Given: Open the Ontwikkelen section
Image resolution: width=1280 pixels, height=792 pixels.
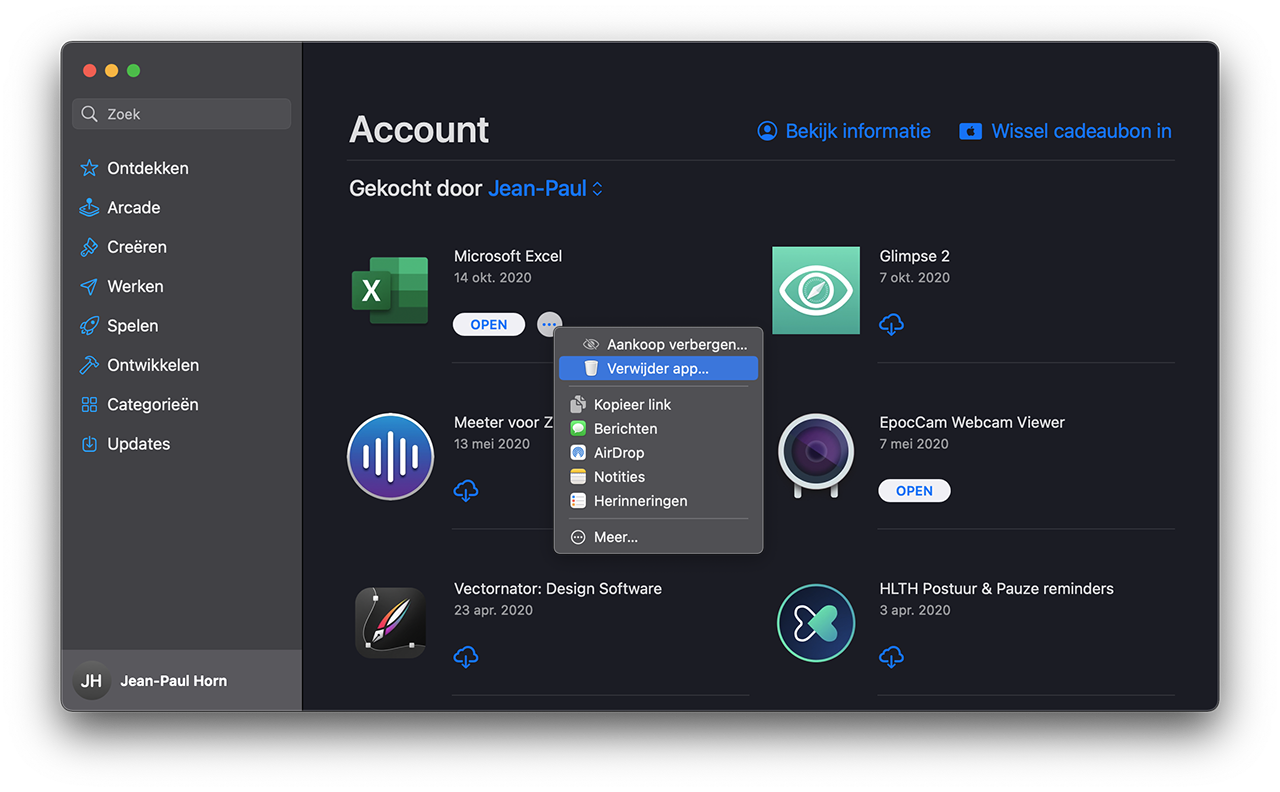Looking at the screenshot, I should coord(139,365).
